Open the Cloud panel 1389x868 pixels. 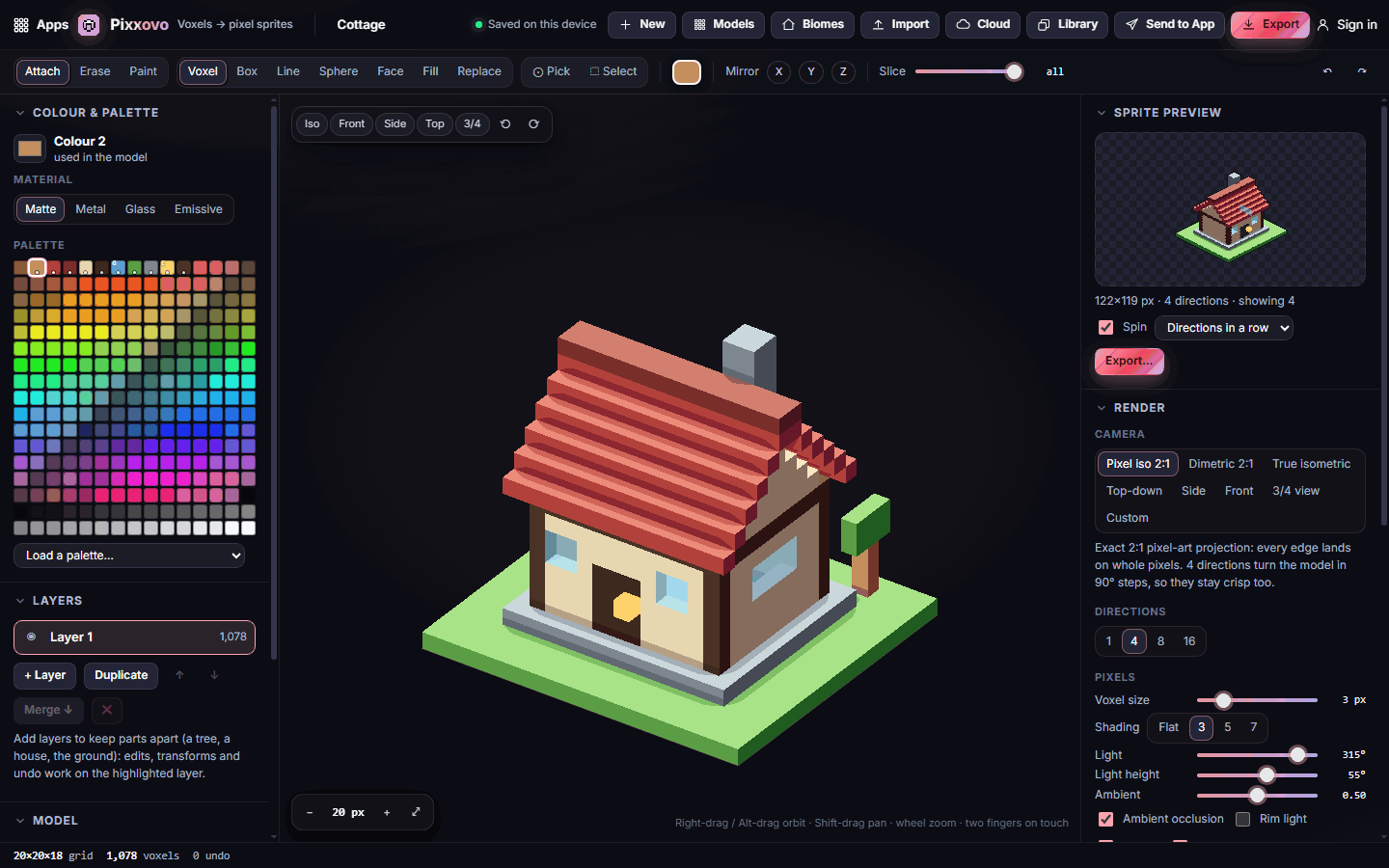point(983,24)
